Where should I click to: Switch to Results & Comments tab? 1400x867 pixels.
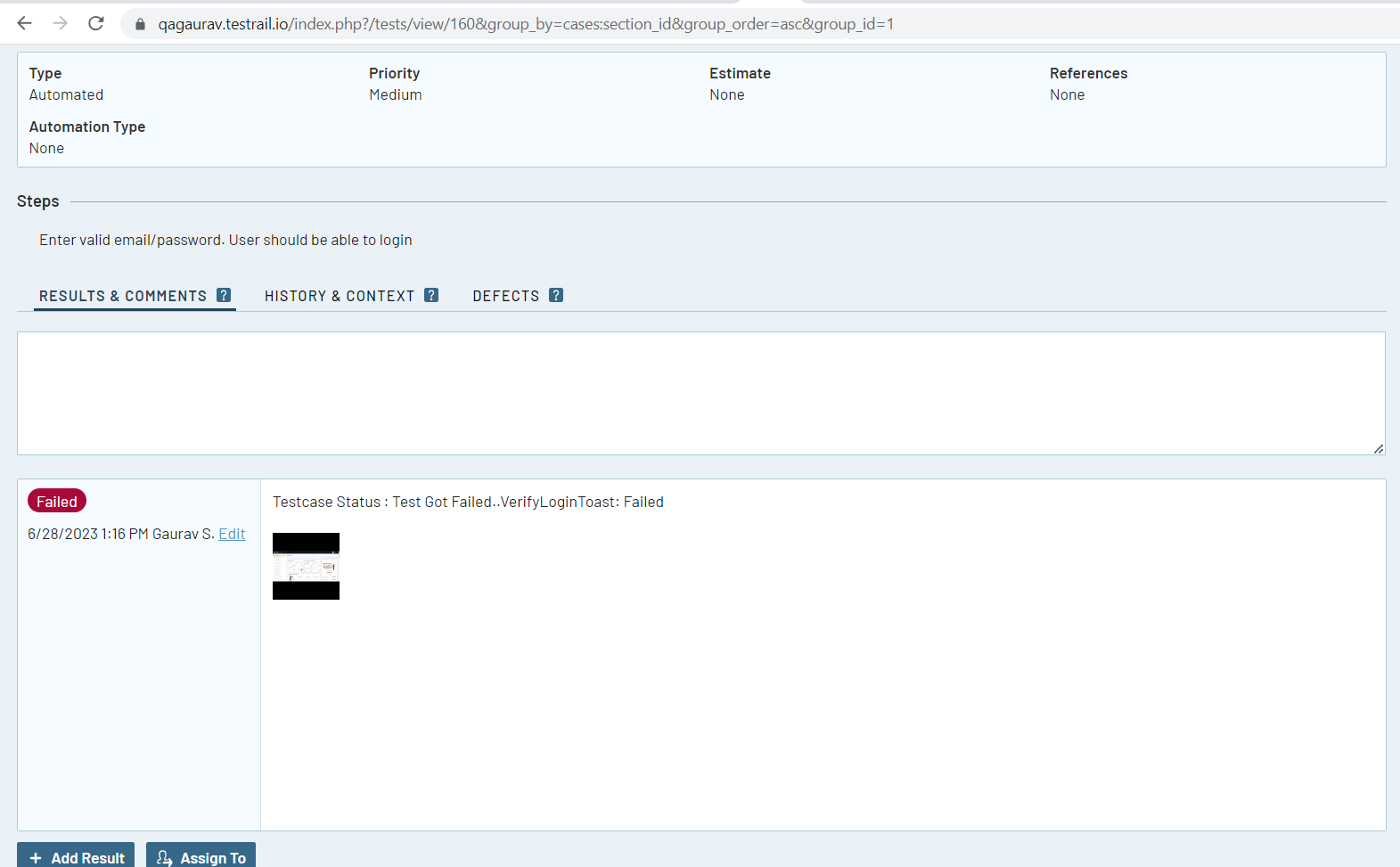pos(123,296)
